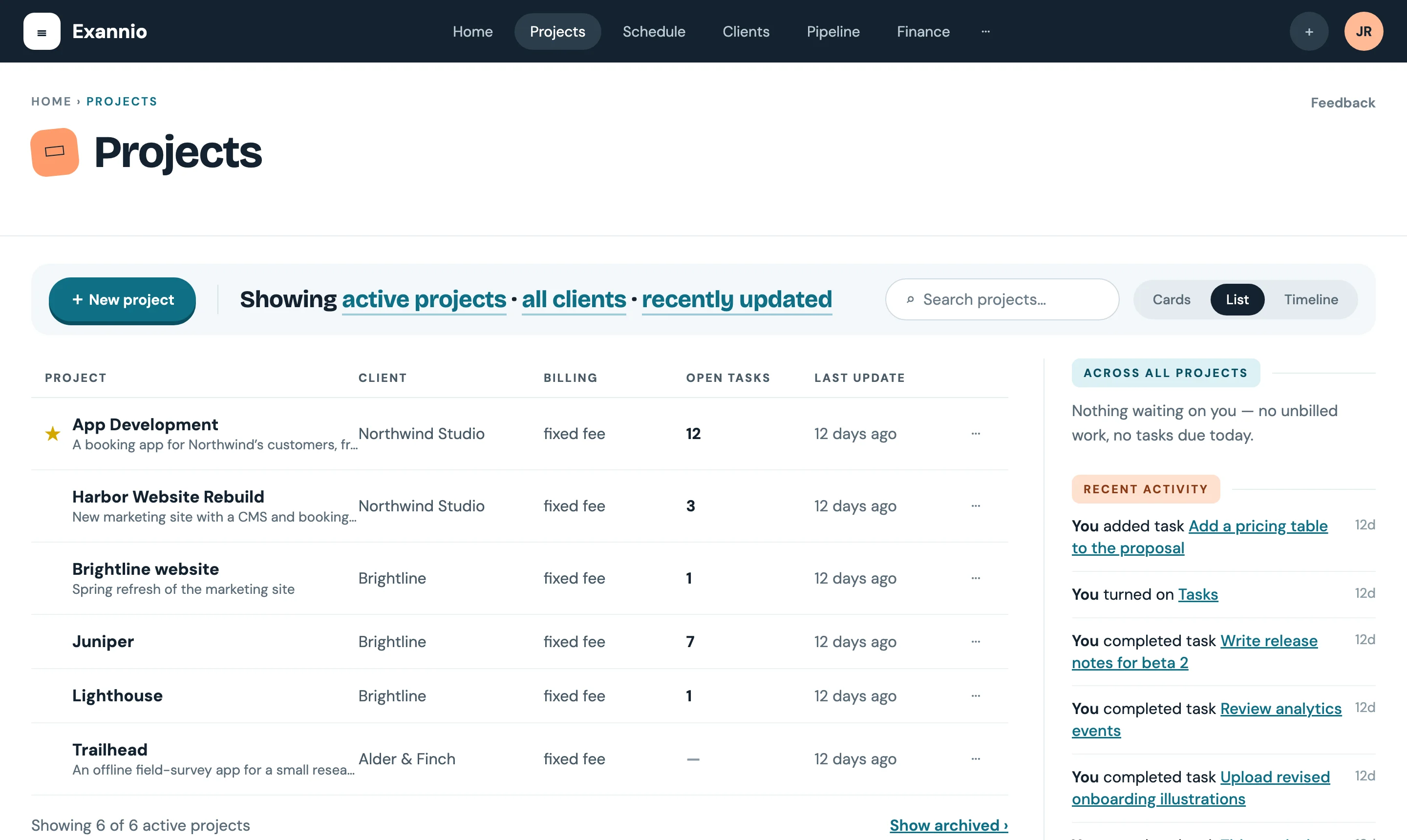This screenshot has height=840, width=1407.
Task: Click the BILLING column header
Action: point(570,378)
